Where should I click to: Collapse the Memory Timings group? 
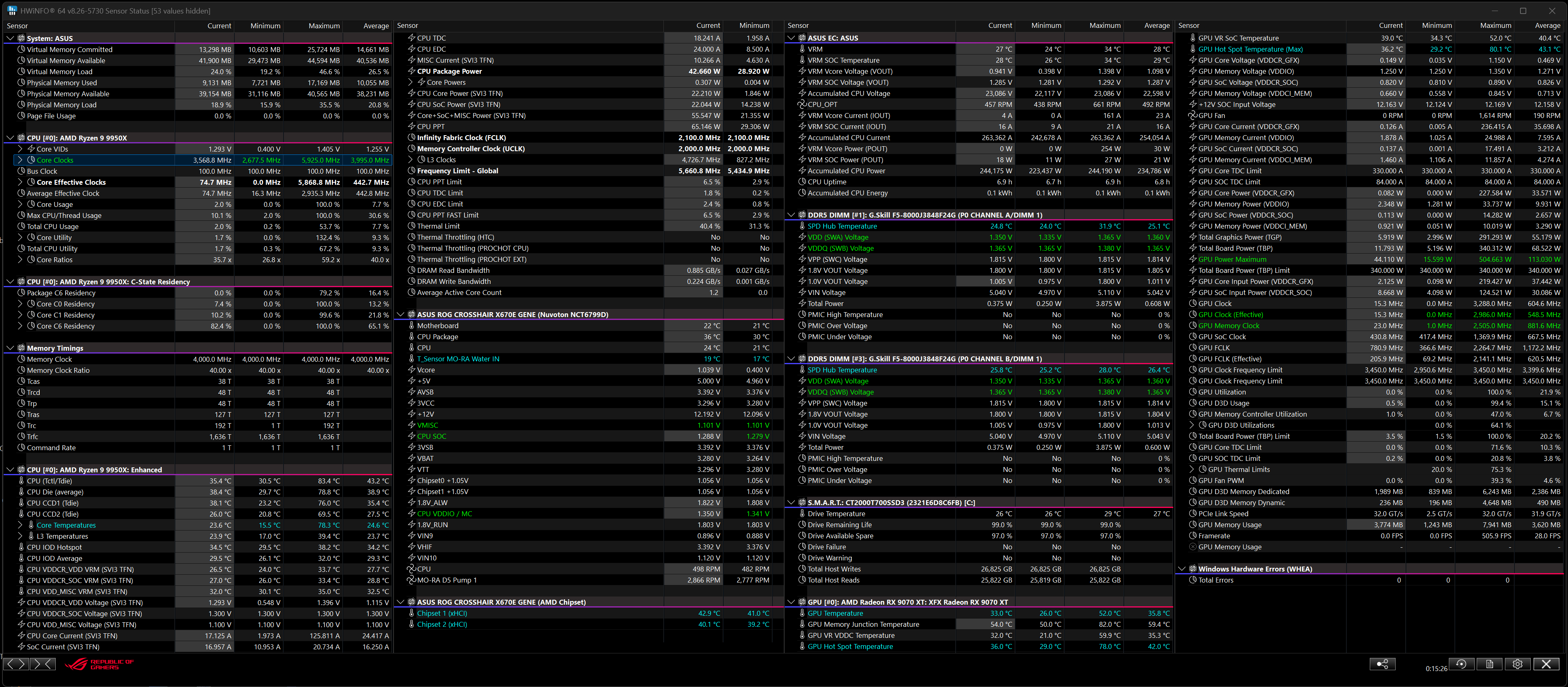click(x=10, y=348)
